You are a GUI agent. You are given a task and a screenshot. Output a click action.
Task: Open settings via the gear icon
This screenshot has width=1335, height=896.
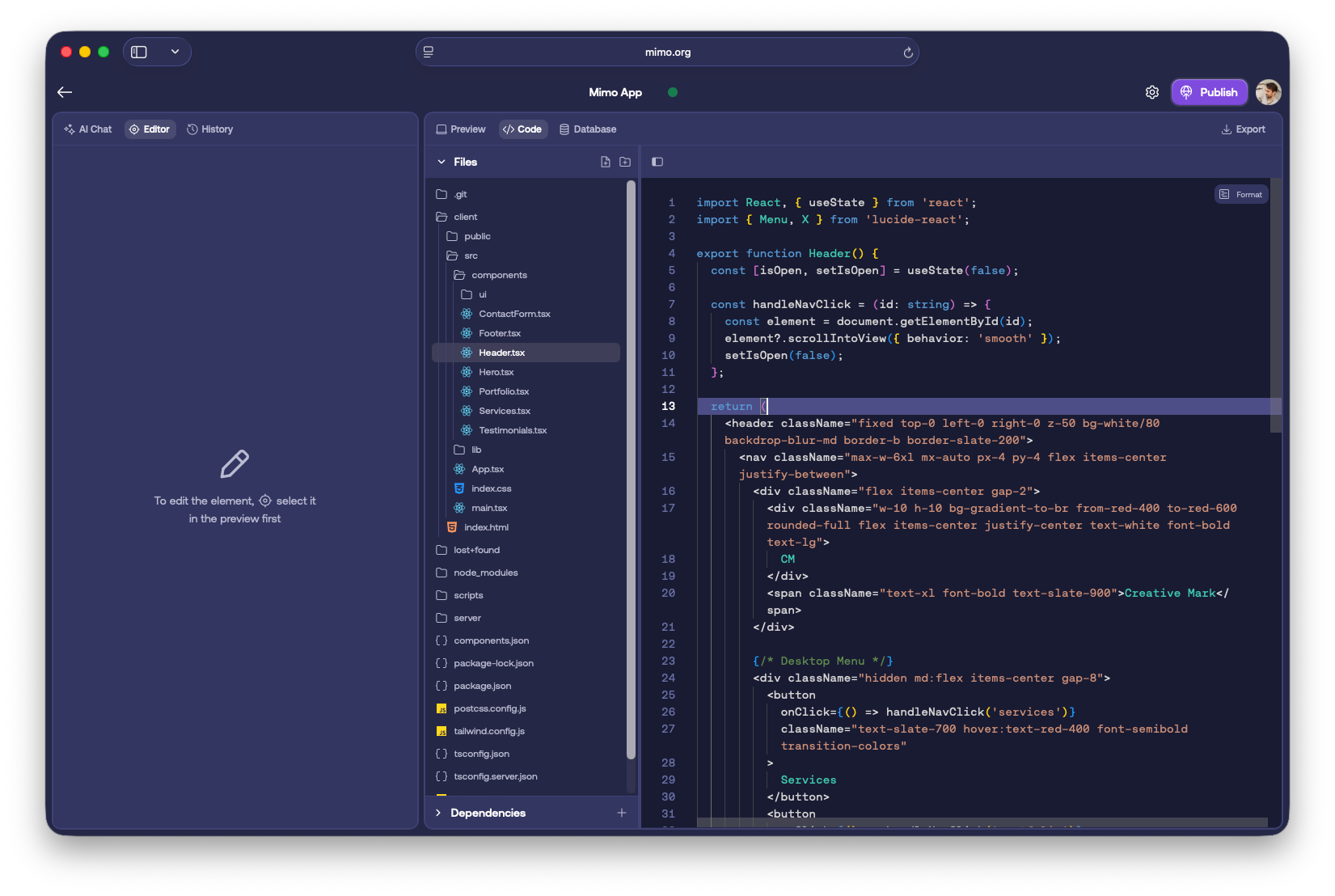coord(1151,92)
